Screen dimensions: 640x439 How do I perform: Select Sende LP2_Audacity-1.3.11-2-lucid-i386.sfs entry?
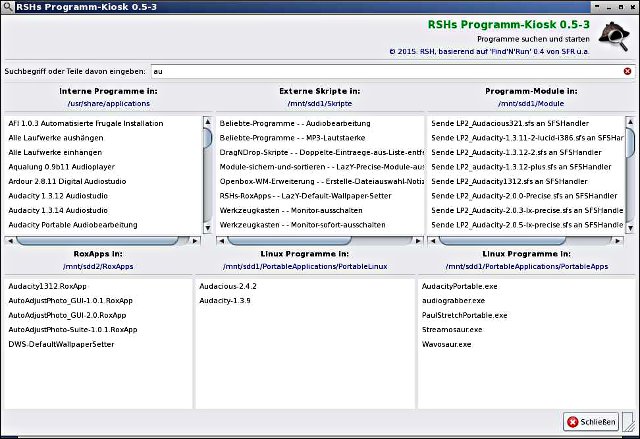pos(526,138)
